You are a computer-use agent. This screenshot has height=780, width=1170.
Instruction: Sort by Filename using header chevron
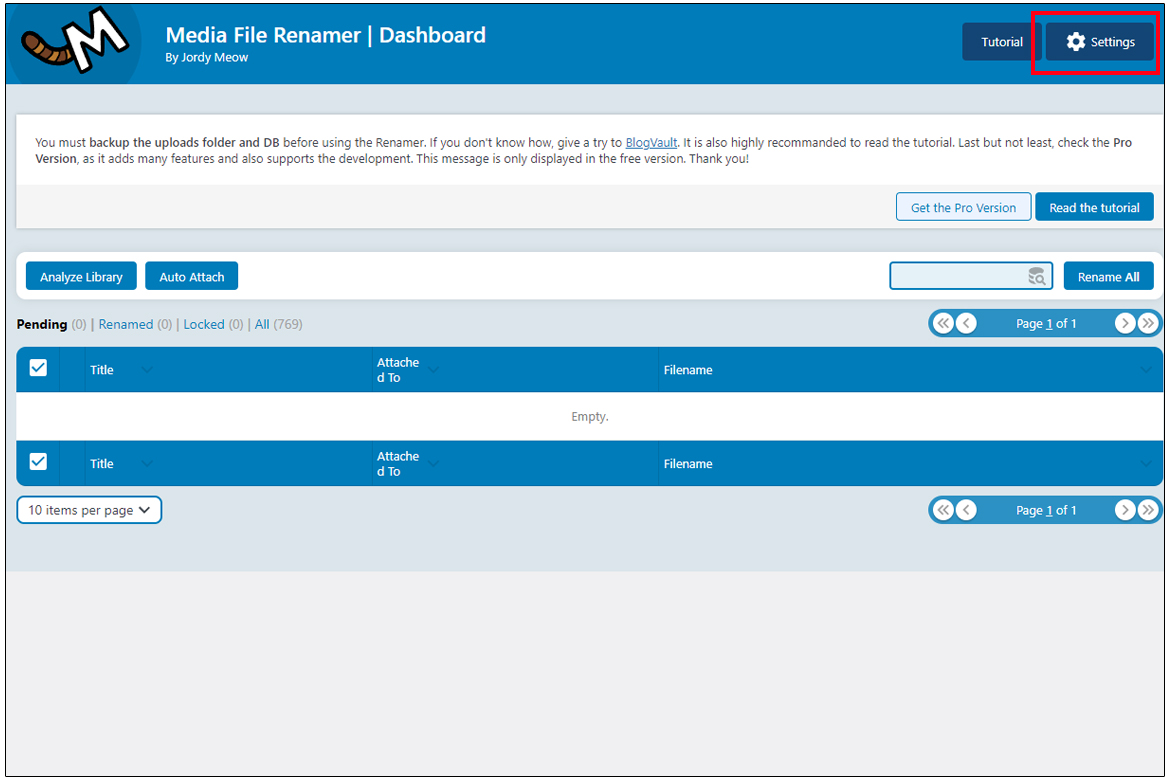[x=1146, y=369]
